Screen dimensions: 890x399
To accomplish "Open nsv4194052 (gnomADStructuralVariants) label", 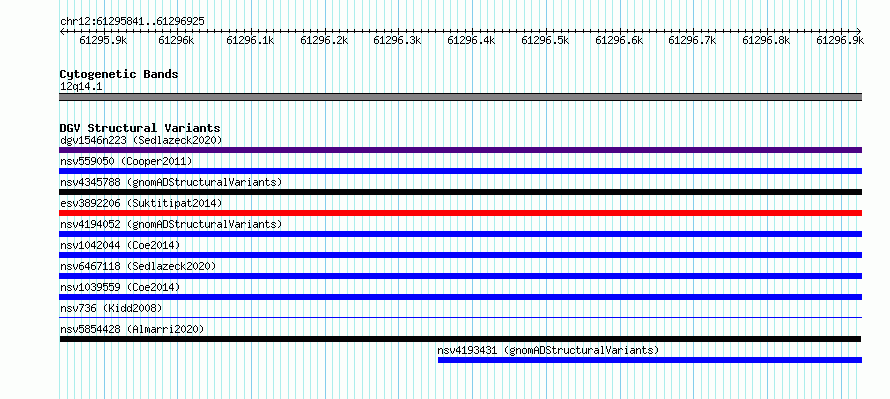I will point(171,224).
